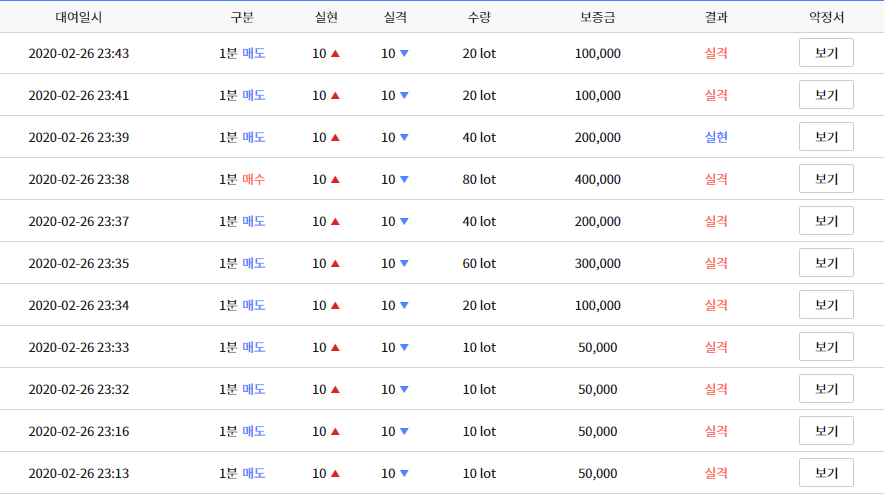Click blue down triangle in 23:33 row
Viewport: 884px width, 497px height.
click(x=404, y=348)
